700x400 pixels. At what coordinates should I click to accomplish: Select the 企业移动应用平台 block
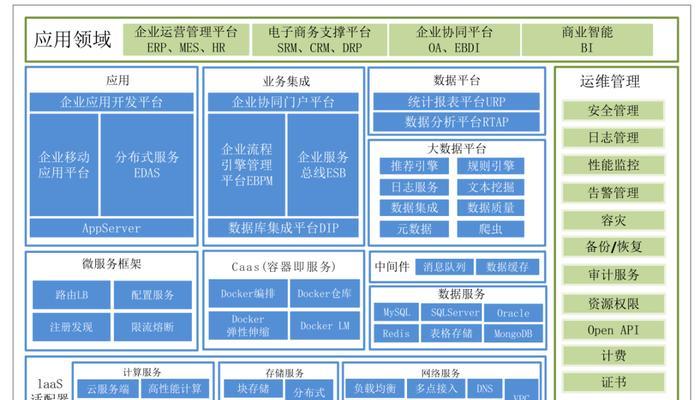coord(64,165)
